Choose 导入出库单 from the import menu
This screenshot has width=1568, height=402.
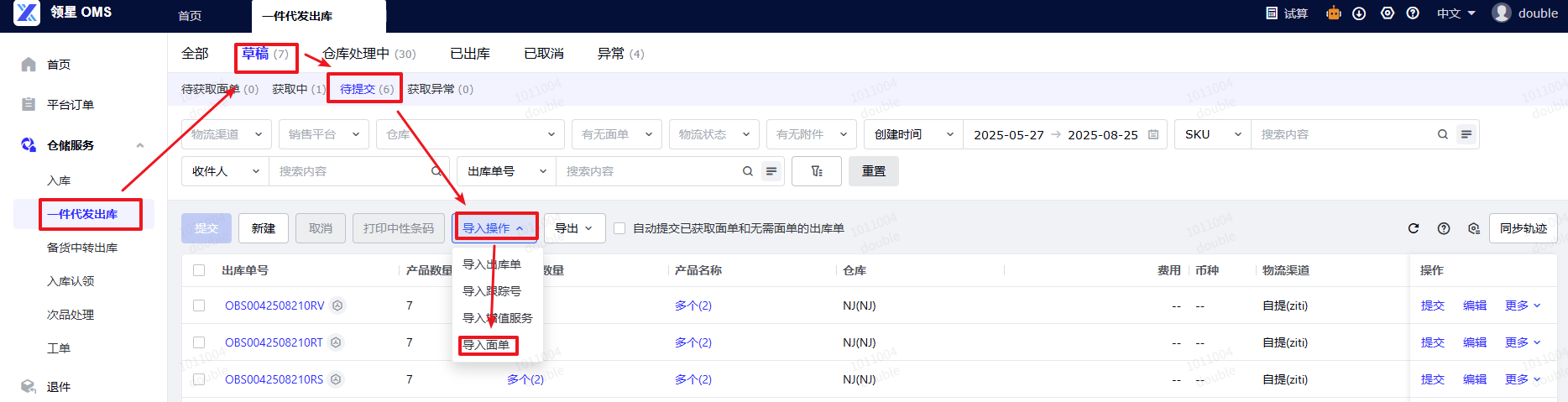[x=492, y=264]
